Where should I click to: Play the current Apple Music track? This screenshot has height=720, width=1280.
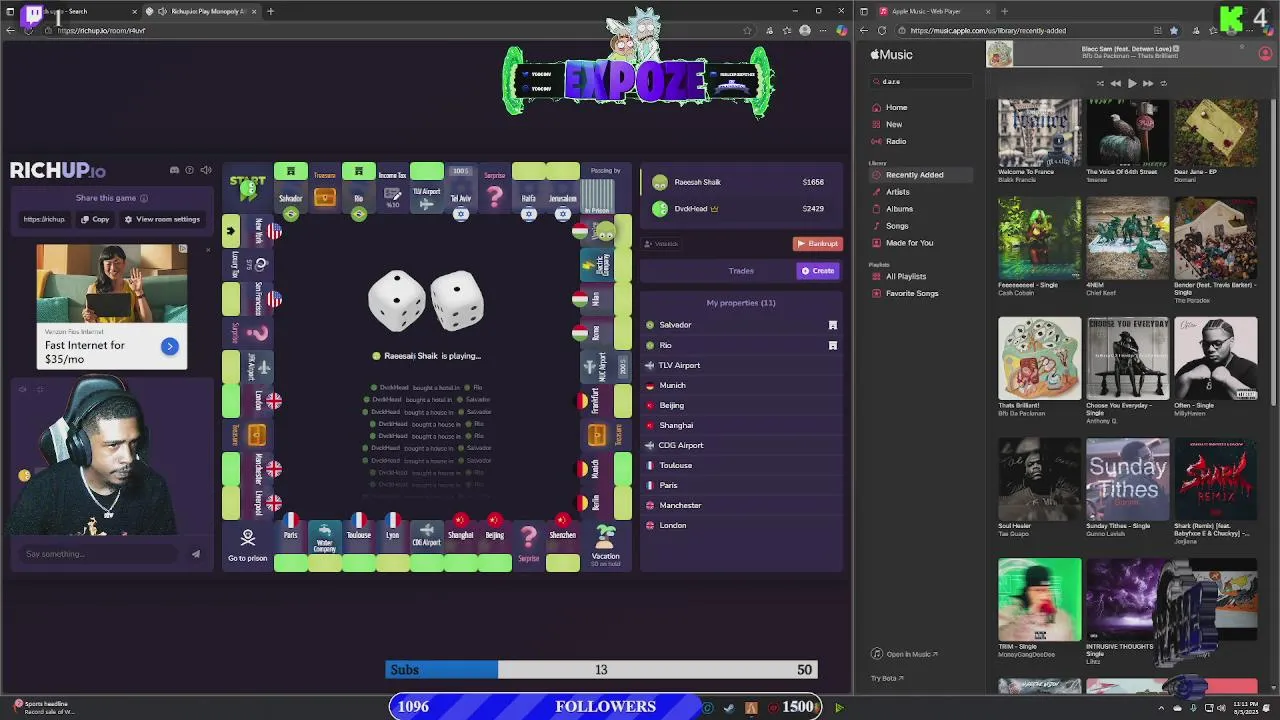[x=1131, y=83]
